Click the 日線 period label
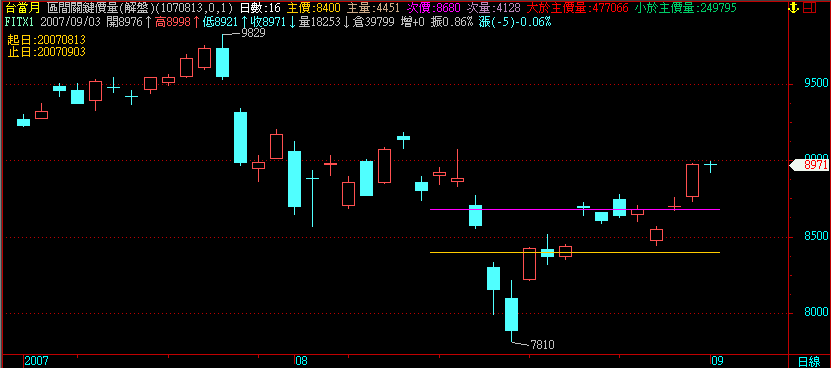This screenshot has width=831, height=368. pos(808,362)
